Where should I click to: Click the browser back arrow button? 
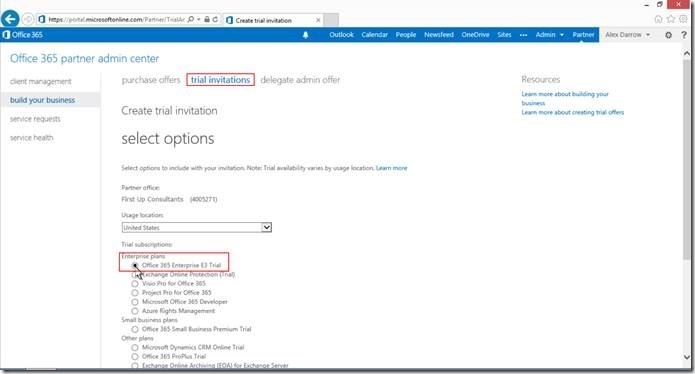pyautogui.click(x=10, y=19)
